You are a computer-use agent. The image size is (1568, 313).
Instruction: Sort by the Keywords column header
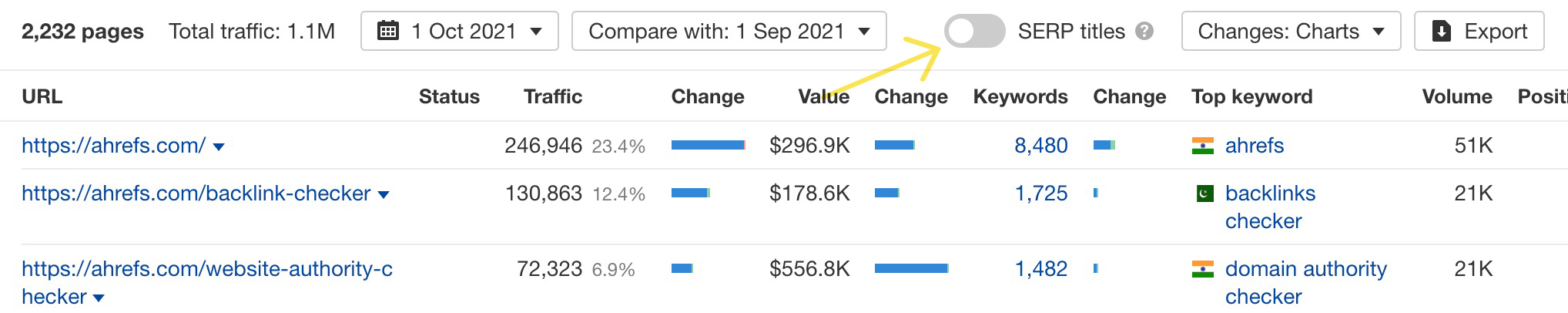(1020, 96)
